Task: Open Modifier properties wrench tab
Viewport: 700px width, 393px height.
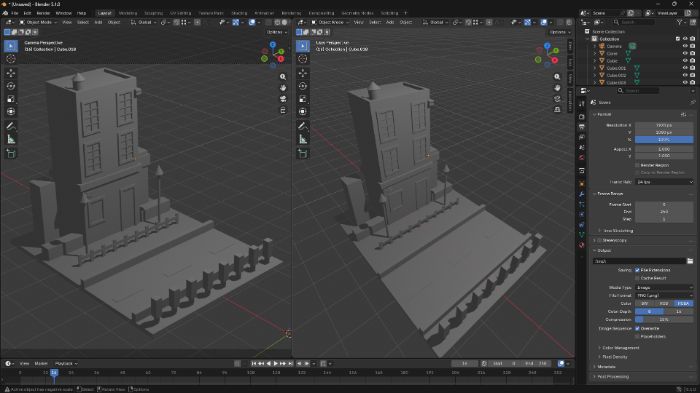Action: tap(582, 194)
